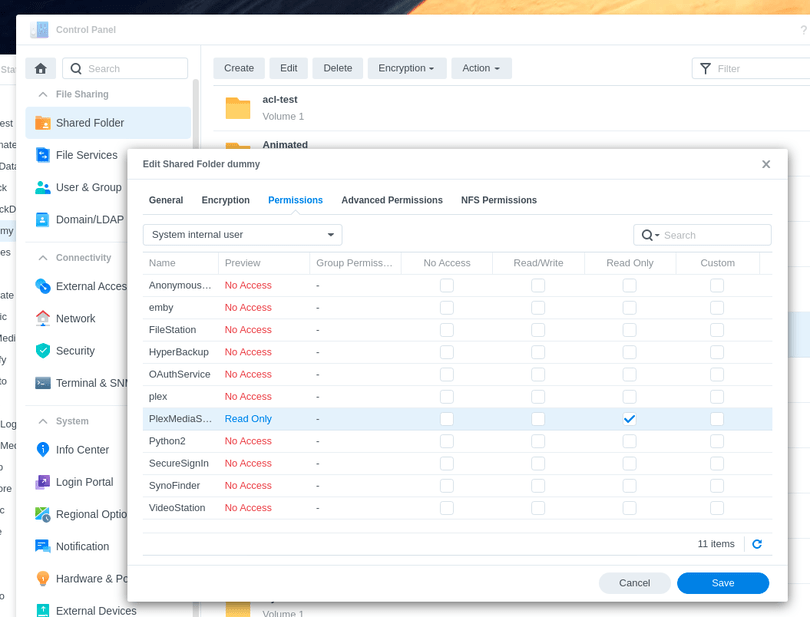Uncheck Read Only for PlexMediaServer
Screen dimensions: 810x617
(x=629, y=419)
